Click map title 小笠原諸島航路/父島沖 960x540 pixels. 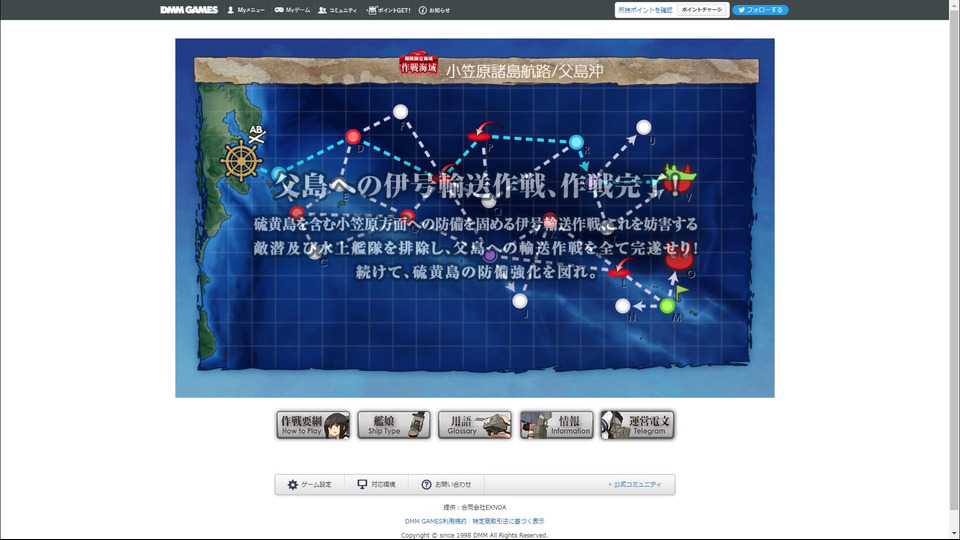[525, 71]
